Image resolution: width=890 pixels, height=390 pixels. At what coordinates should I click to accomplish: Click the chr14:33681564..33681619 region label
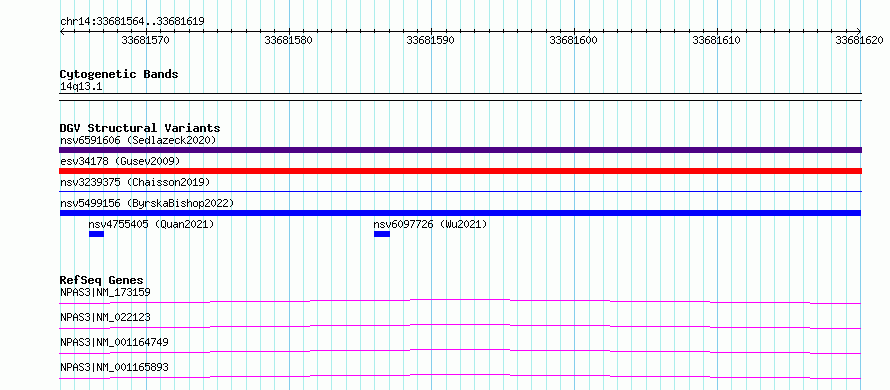(x=132, y=22)
